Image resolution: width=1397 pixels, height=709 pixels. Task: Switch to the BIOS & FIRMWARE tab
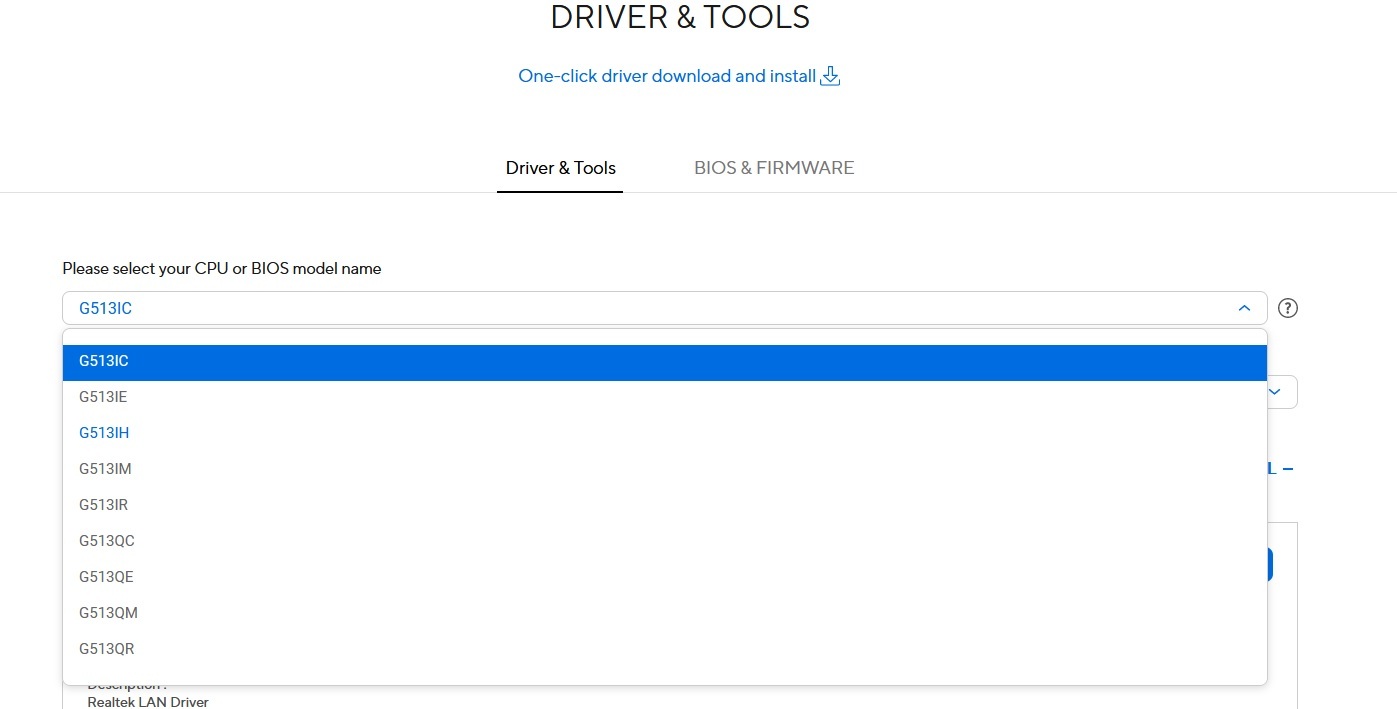pyautogui.click(x=774, y=168)
